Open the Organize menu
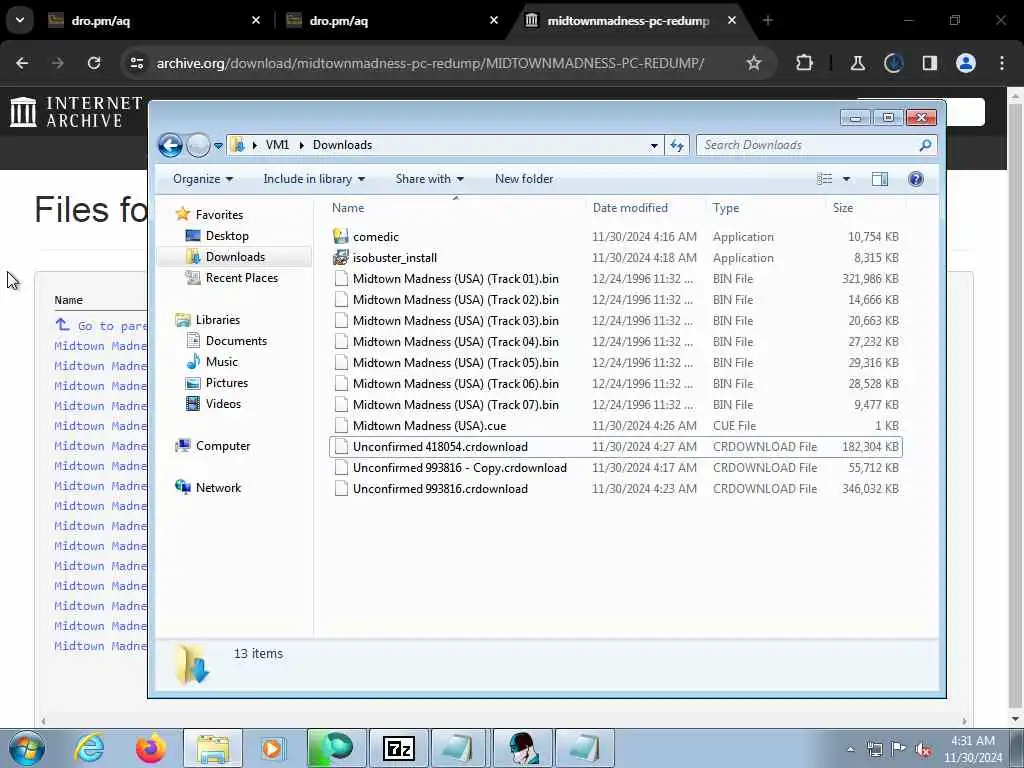The height and width of the screenshot is (768, 1024). coord(202,179)
